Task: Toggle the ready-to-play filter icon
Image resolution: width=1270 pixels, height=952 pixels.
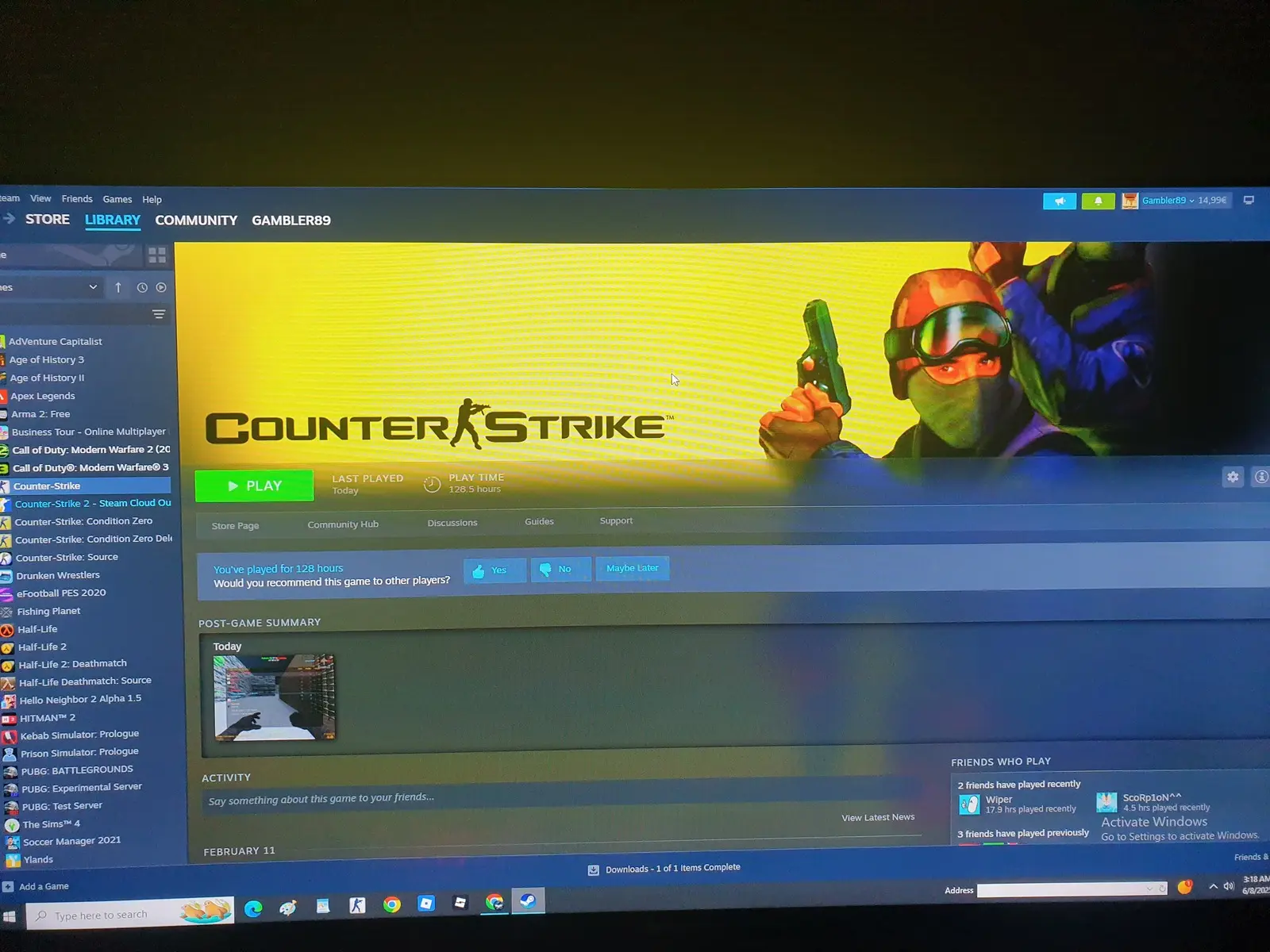Action: (x=161, y=287)
